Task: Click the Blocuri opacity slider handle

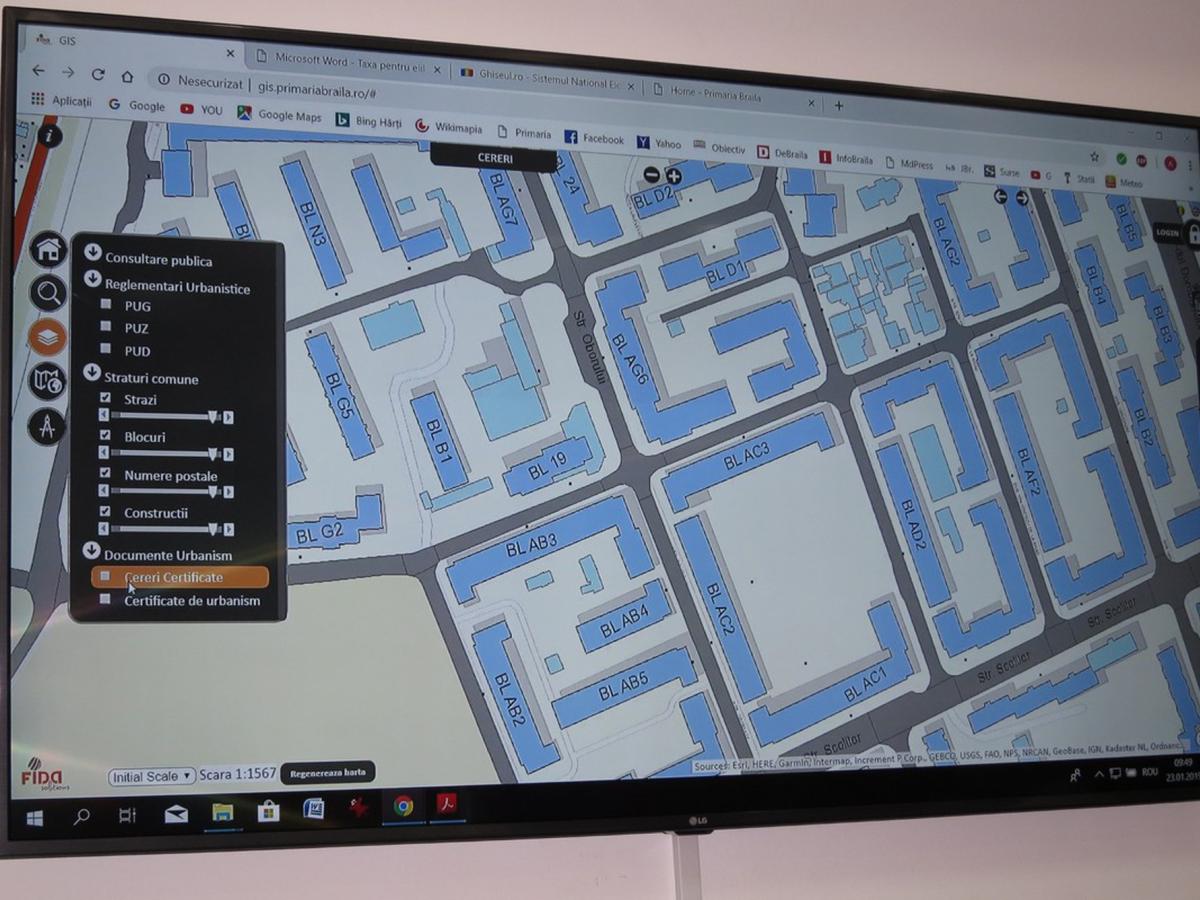Action: (213, 454)
